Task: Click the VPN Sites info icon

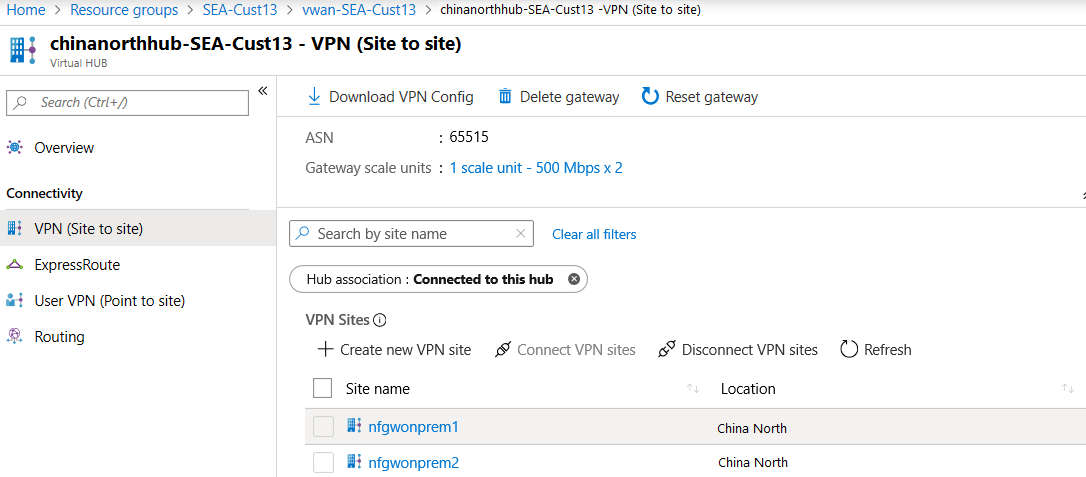Action: coord(380,321)
